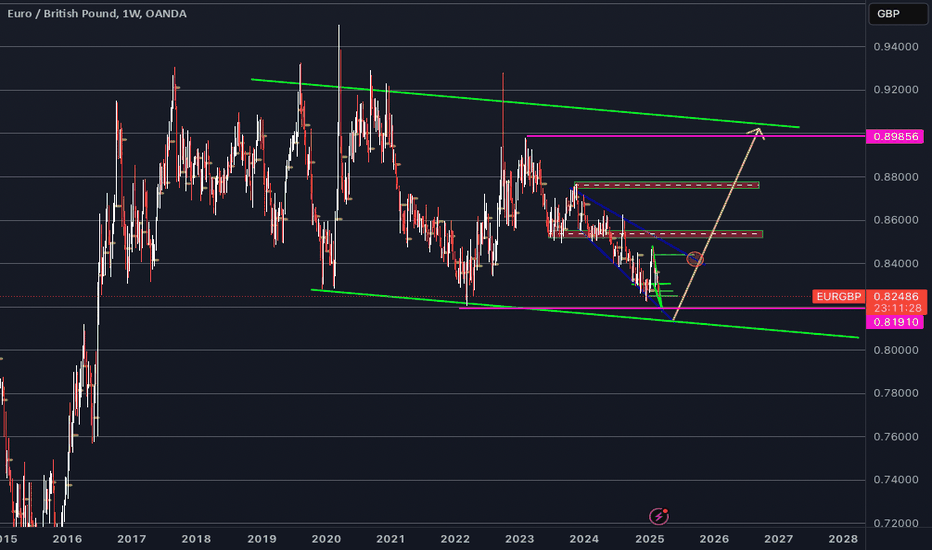Select the upper red zone rectangle near 0.876
Image resolution: width=932 pixels, height=550 pixels.
[666, 185]
